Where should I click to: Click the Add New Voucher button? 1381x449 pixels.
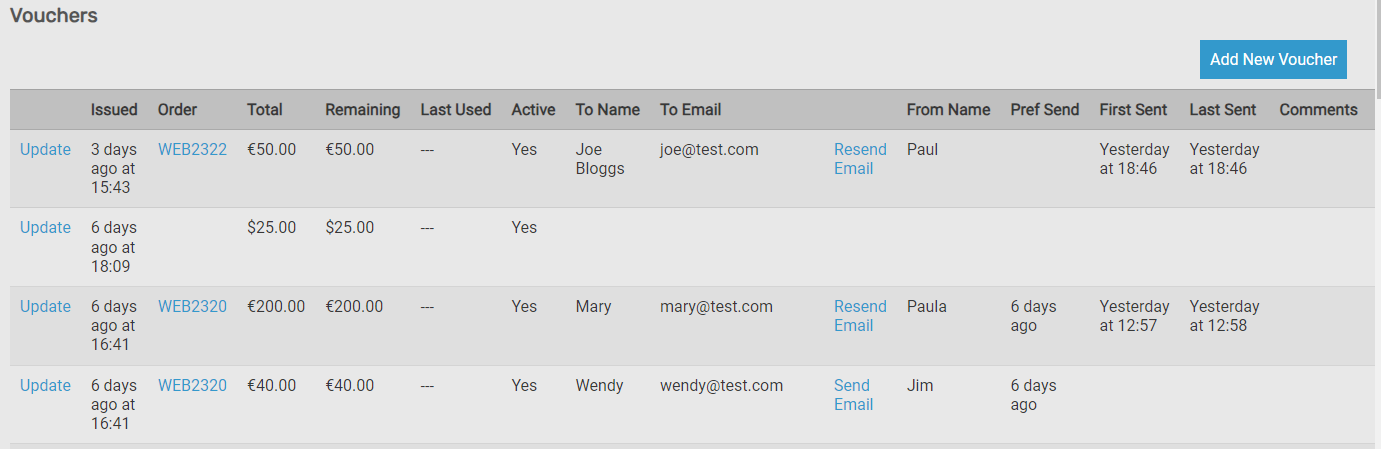tap(1273, 59)
